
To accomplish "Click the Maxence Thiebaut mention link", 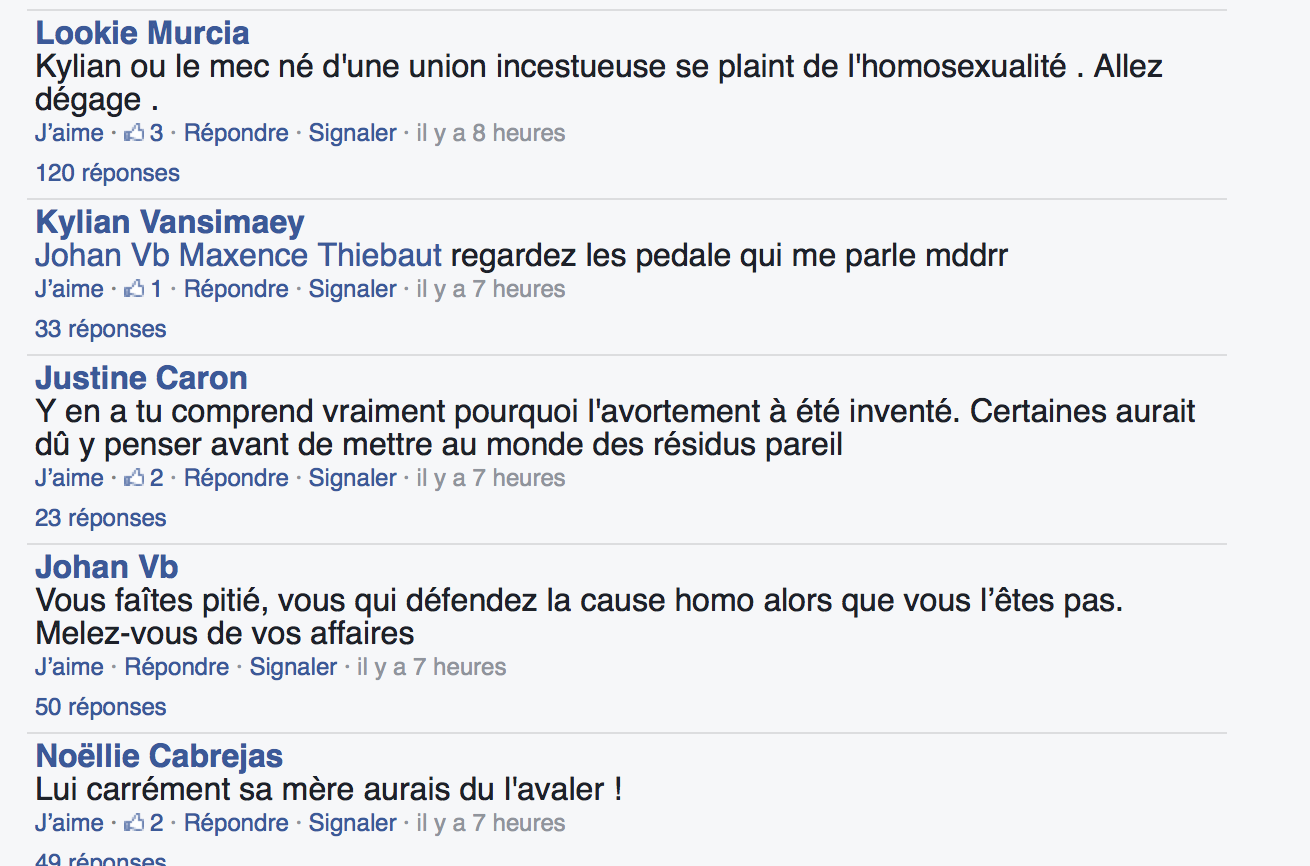I will point(310,256).
